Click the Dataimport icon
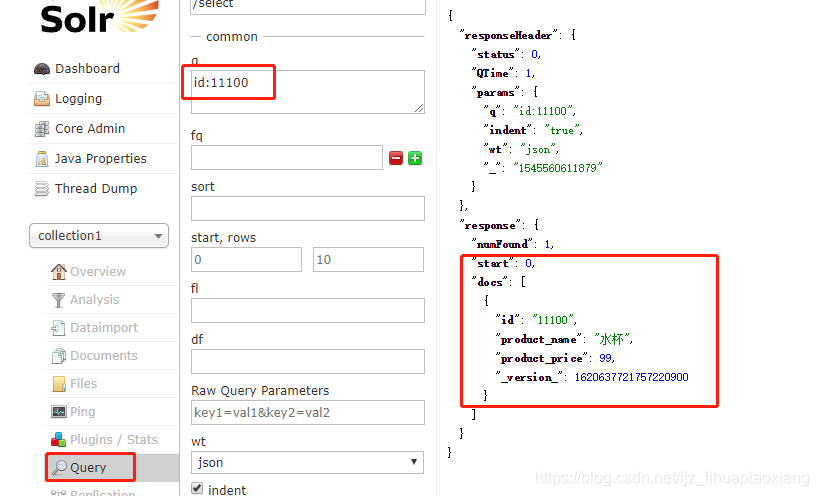The height and width of the screenshot is (496, 818). [x=58, y=328]
